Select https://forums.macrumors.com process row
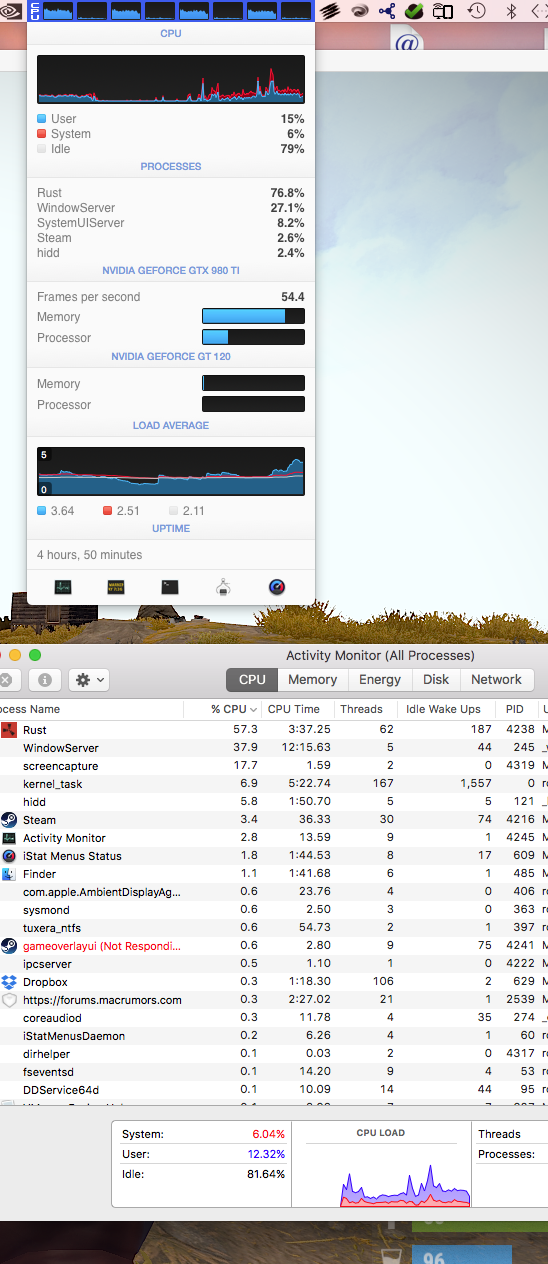Screen dimensions: 548x1264 point(274,1000)
